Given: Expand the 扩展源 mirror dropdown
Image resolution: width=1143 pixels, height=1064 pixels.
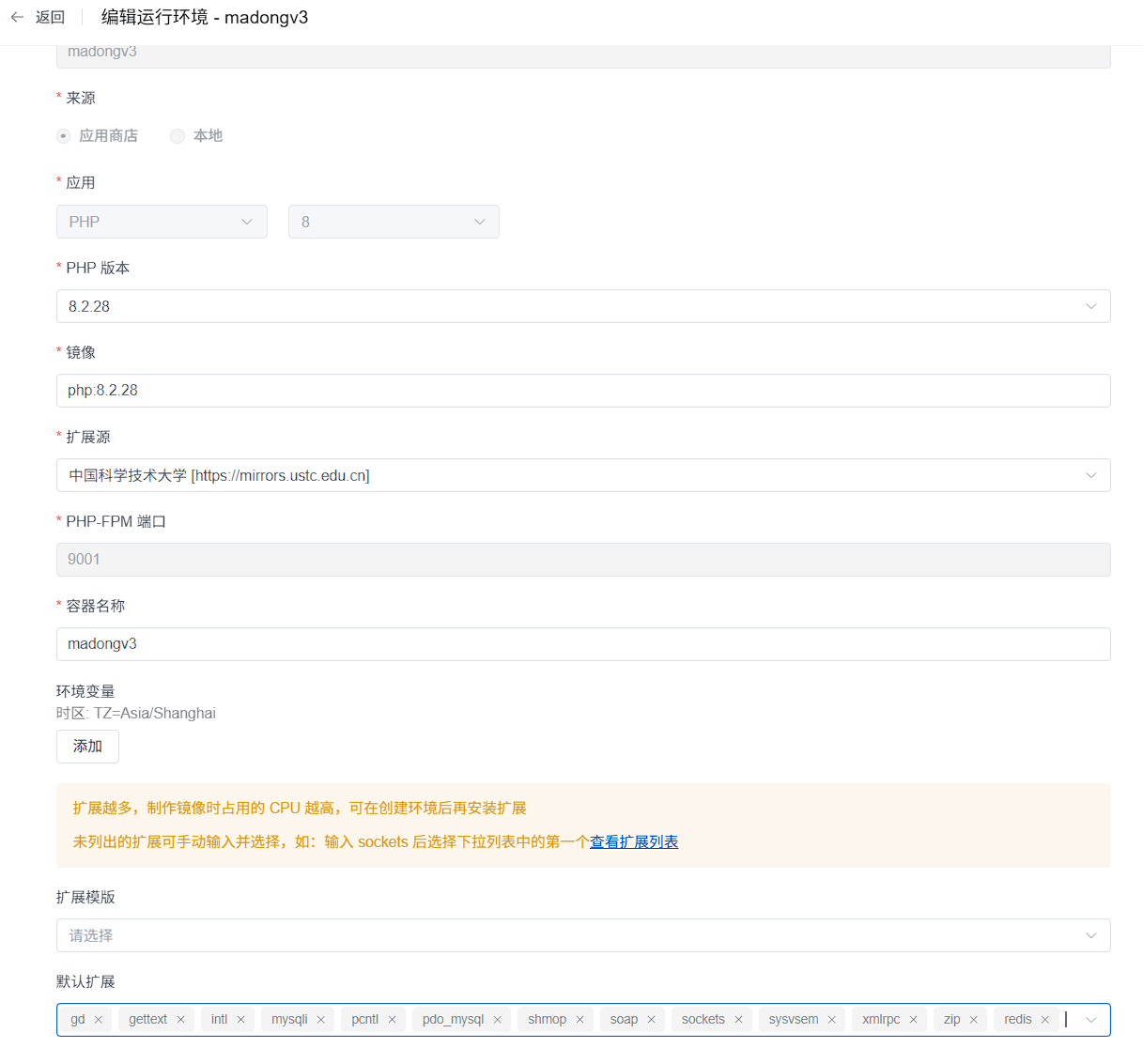Looking at the screenshot, I should click(x=582, y=475).
